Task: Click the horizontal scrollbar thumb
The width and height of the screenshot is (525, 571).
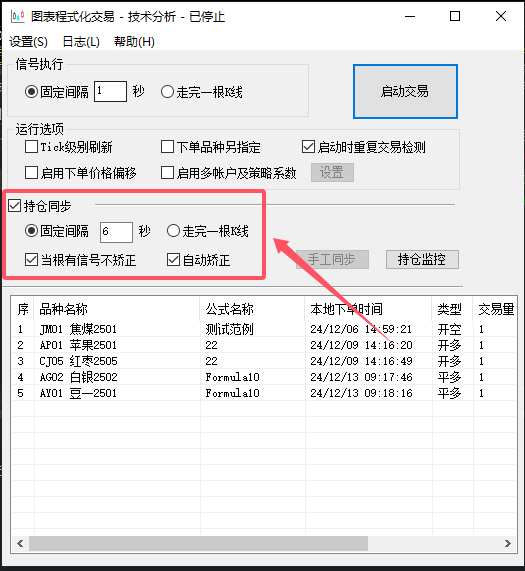Action: (x=198, y=544)
